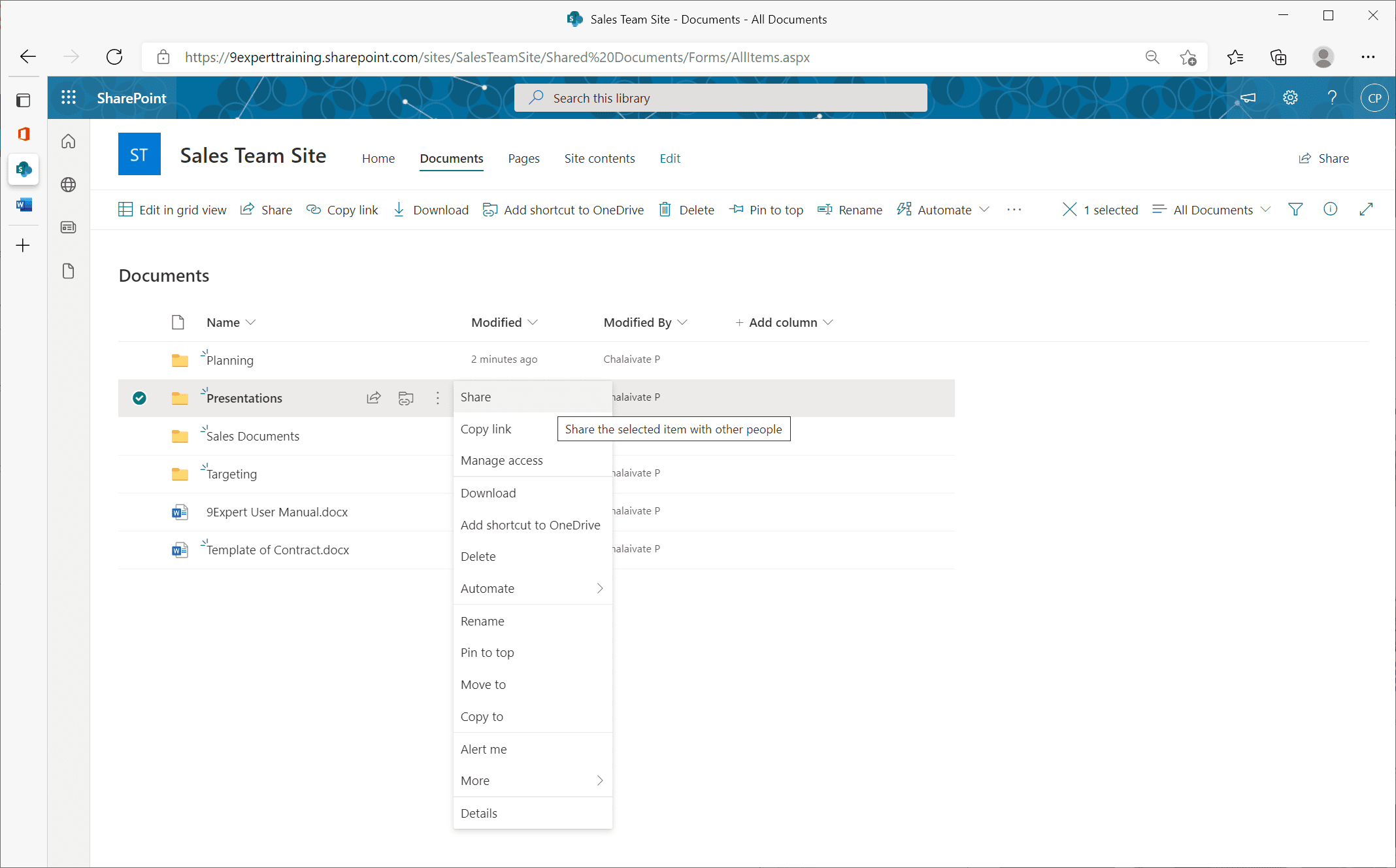Select Manage access from the context menu
This screenshot has height=868, width=1396.
pyautogui.click(x=501, y=460)
